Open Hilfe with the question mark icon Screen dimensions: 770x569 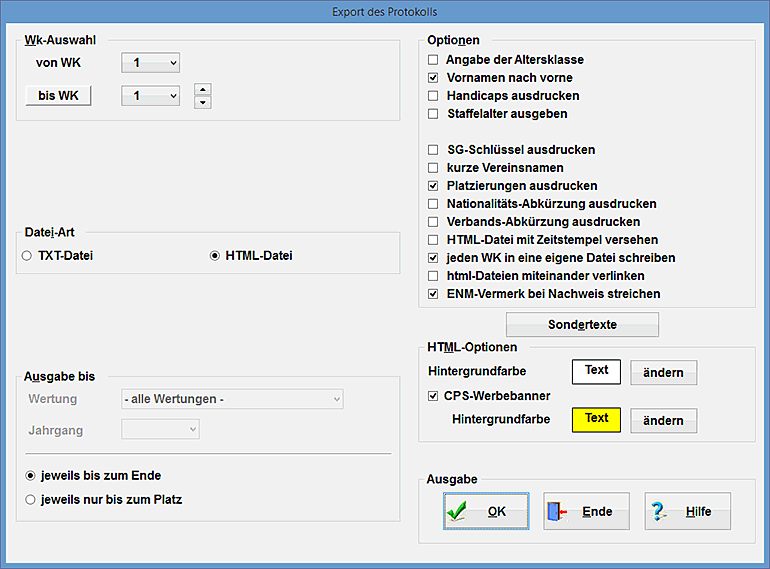686,511
